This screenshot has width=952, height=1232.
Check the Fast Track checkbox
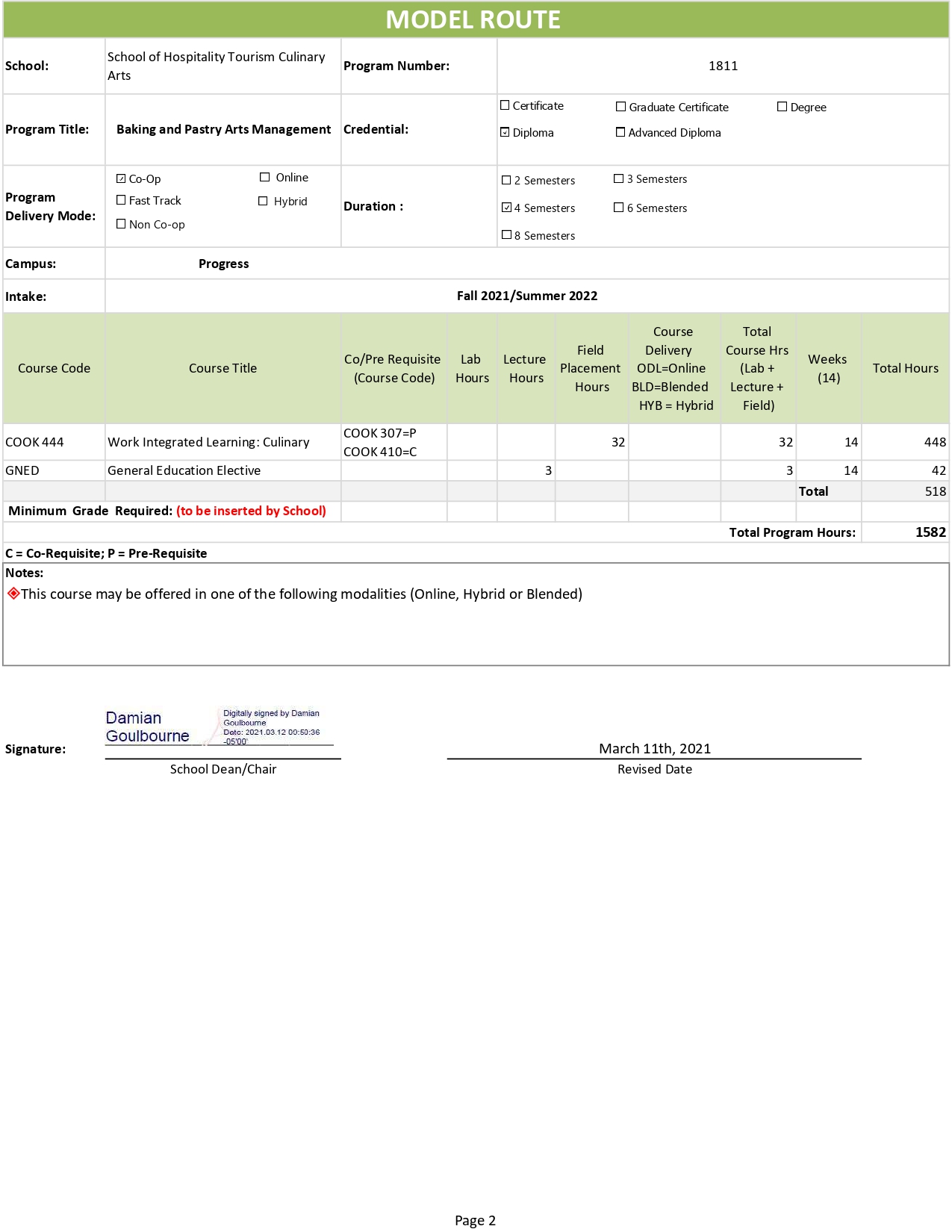click(x=121, y=200)
